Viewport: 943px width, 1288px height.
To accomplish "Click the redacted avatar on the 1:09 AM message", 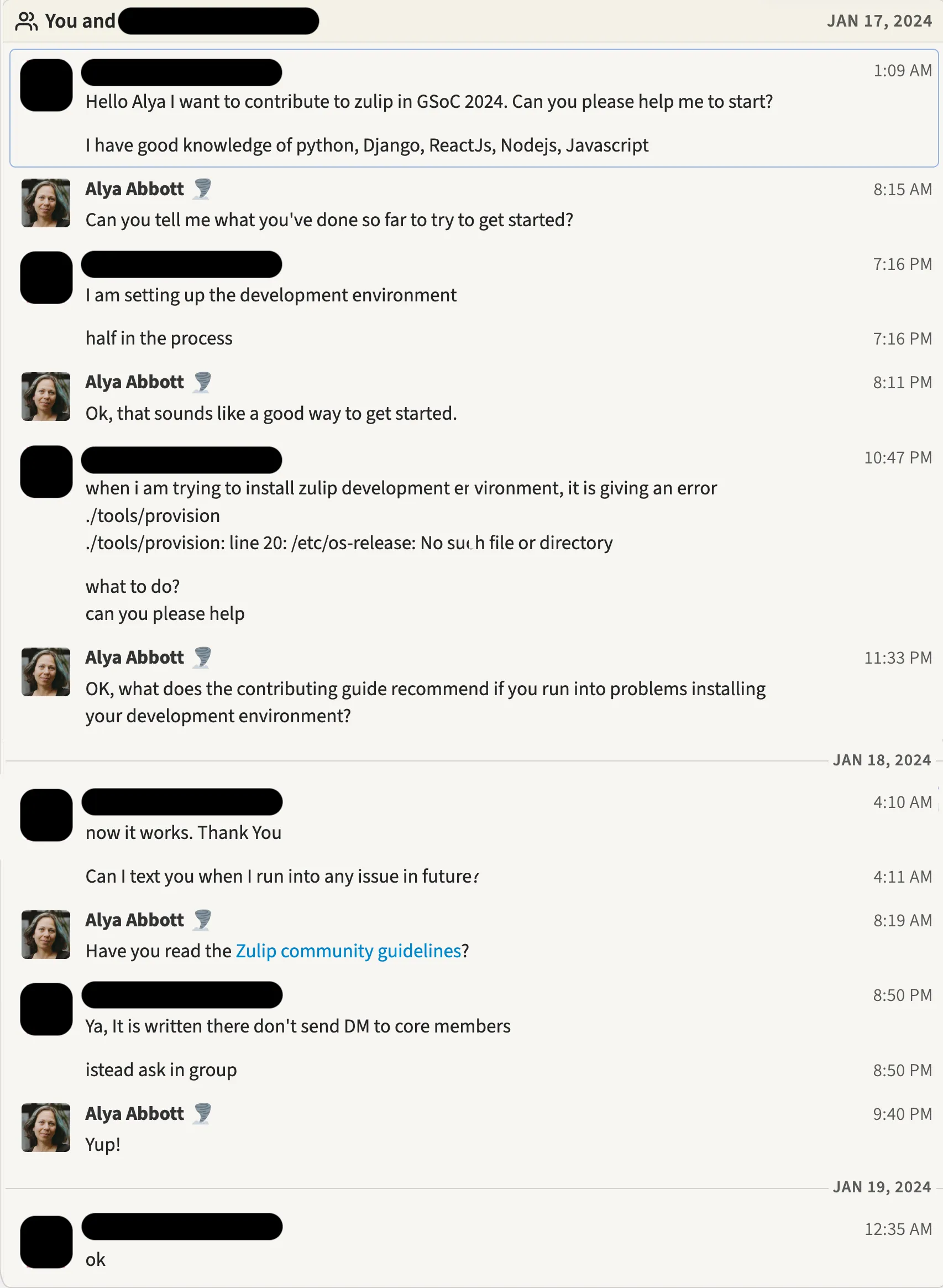I will click(46, 86).
